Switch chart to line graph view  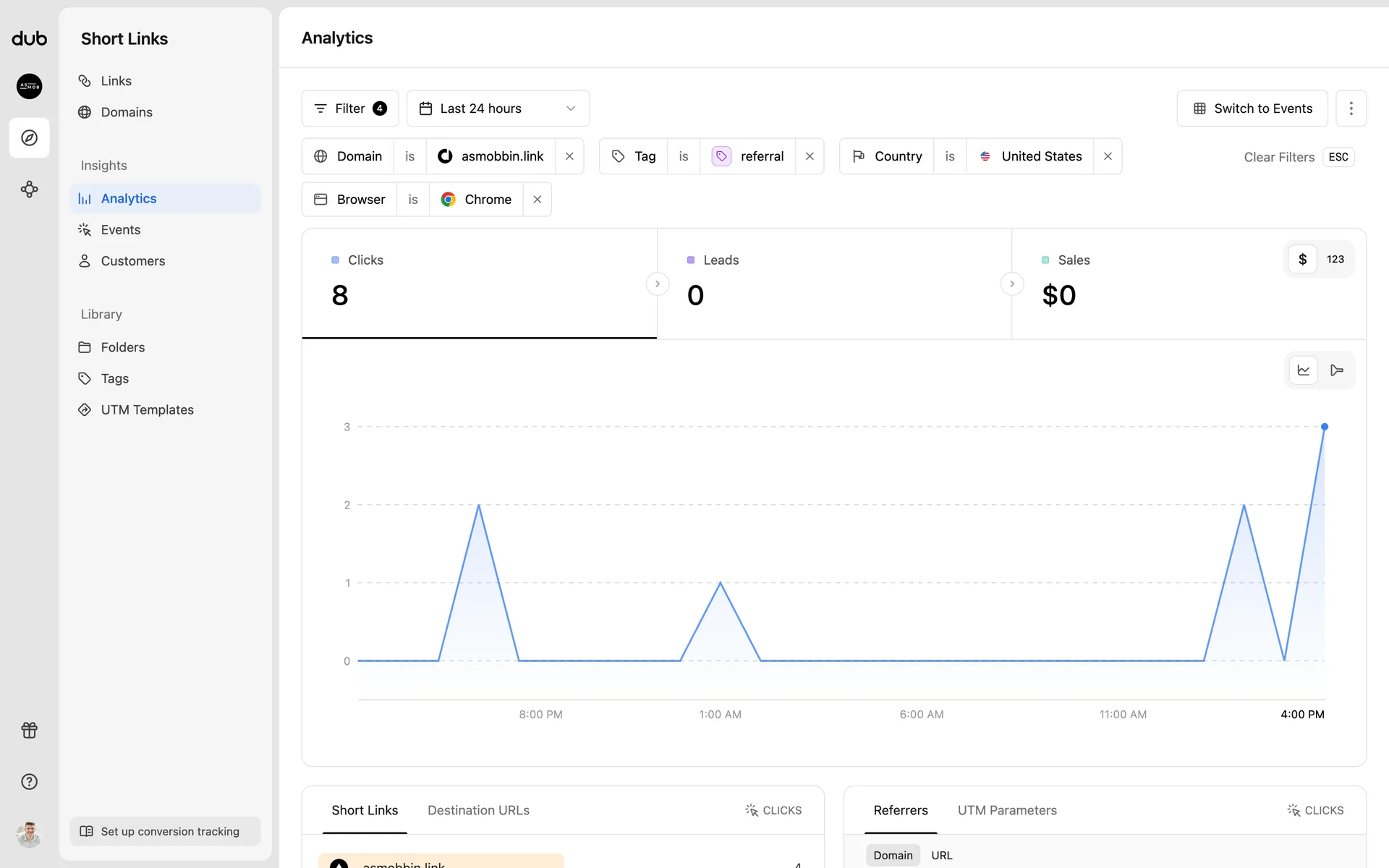pos(1303,370)
